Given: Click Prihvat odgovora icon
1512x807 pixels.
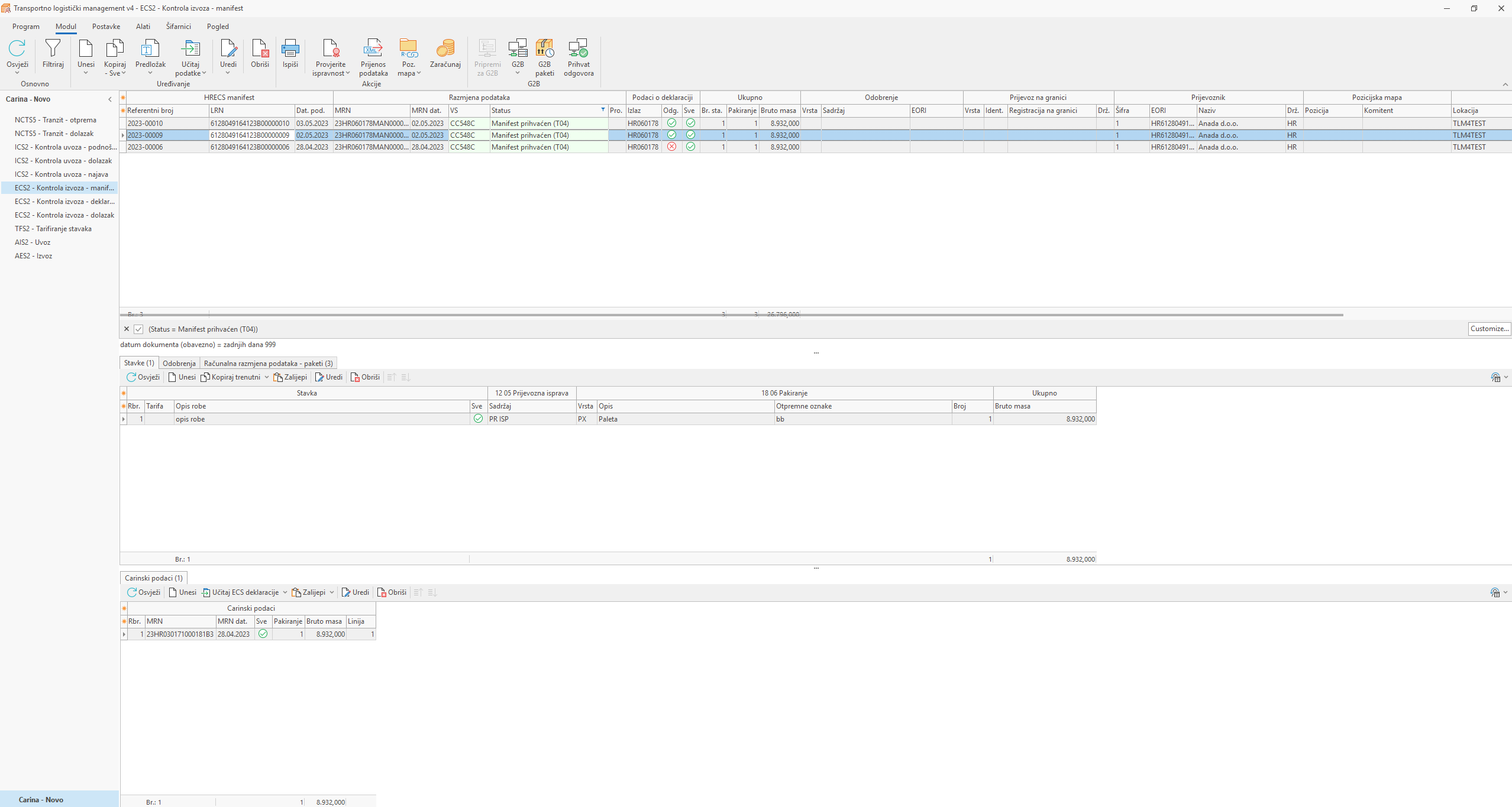Looking at the screenshot, I should click(x=579, y=48).
